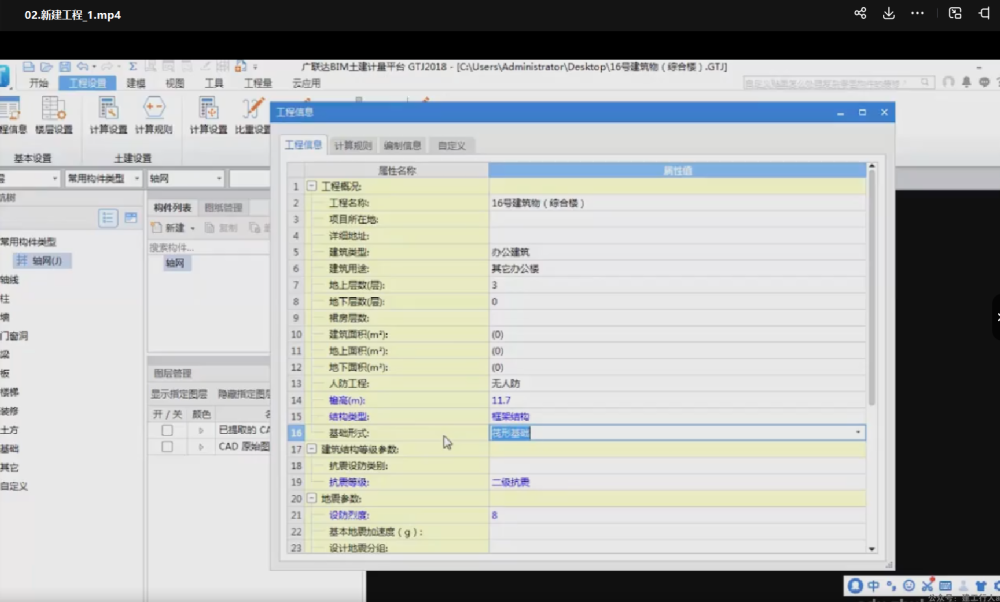Switch to 编制信息 tab in dialog
This screenshot has width=1000, height=602.
tap(402, 145)
